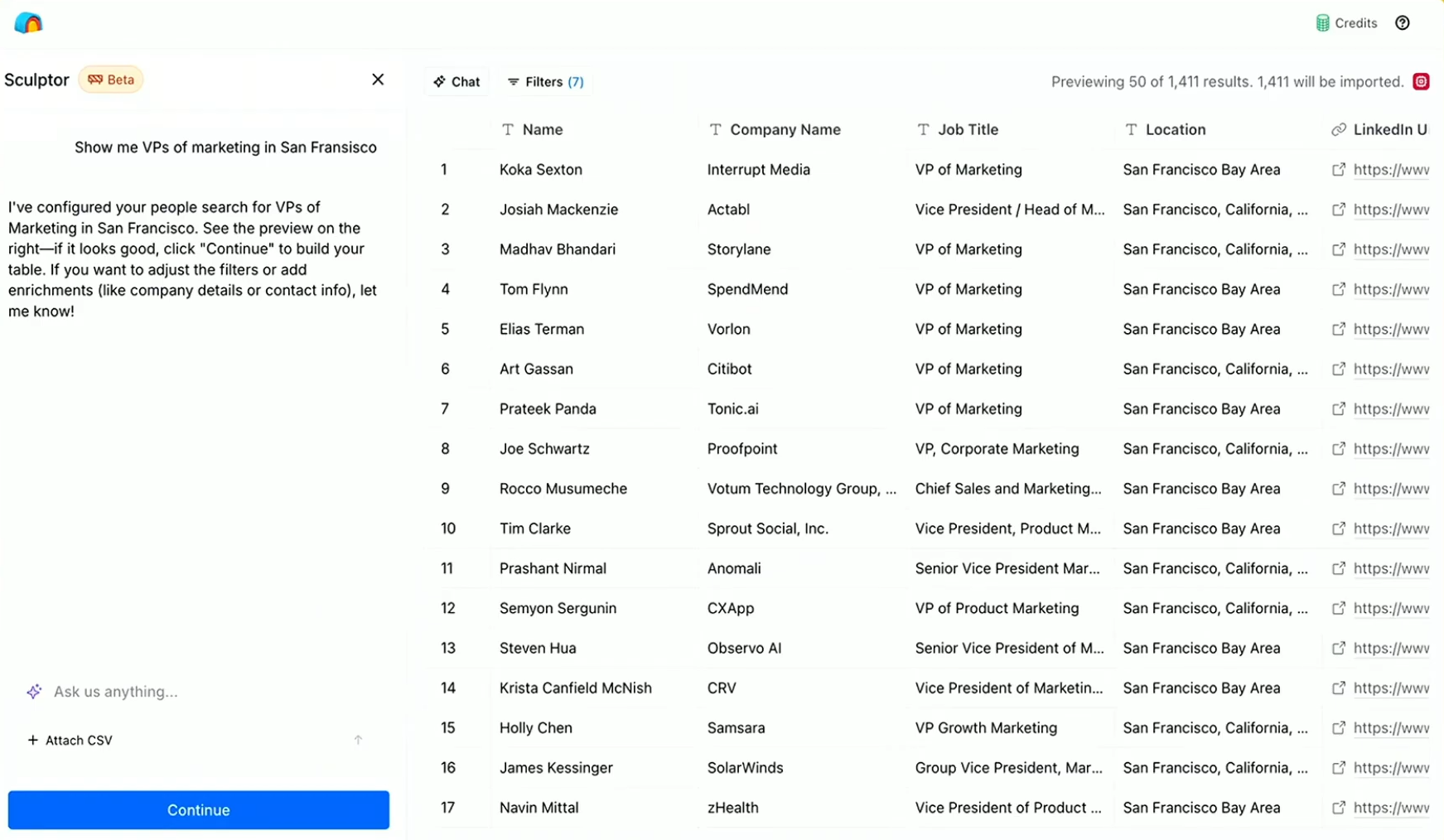Screen dimensions: 1444x840
Task: Click the sparkle icon in chat input
Action: point(34,691)
